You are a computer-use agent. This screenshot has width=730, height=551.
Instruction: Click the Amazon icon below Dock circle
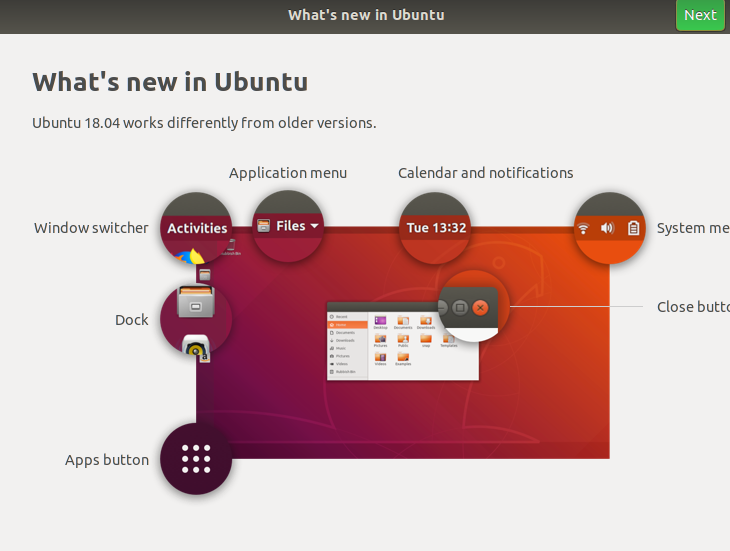[x=205, y=357]
